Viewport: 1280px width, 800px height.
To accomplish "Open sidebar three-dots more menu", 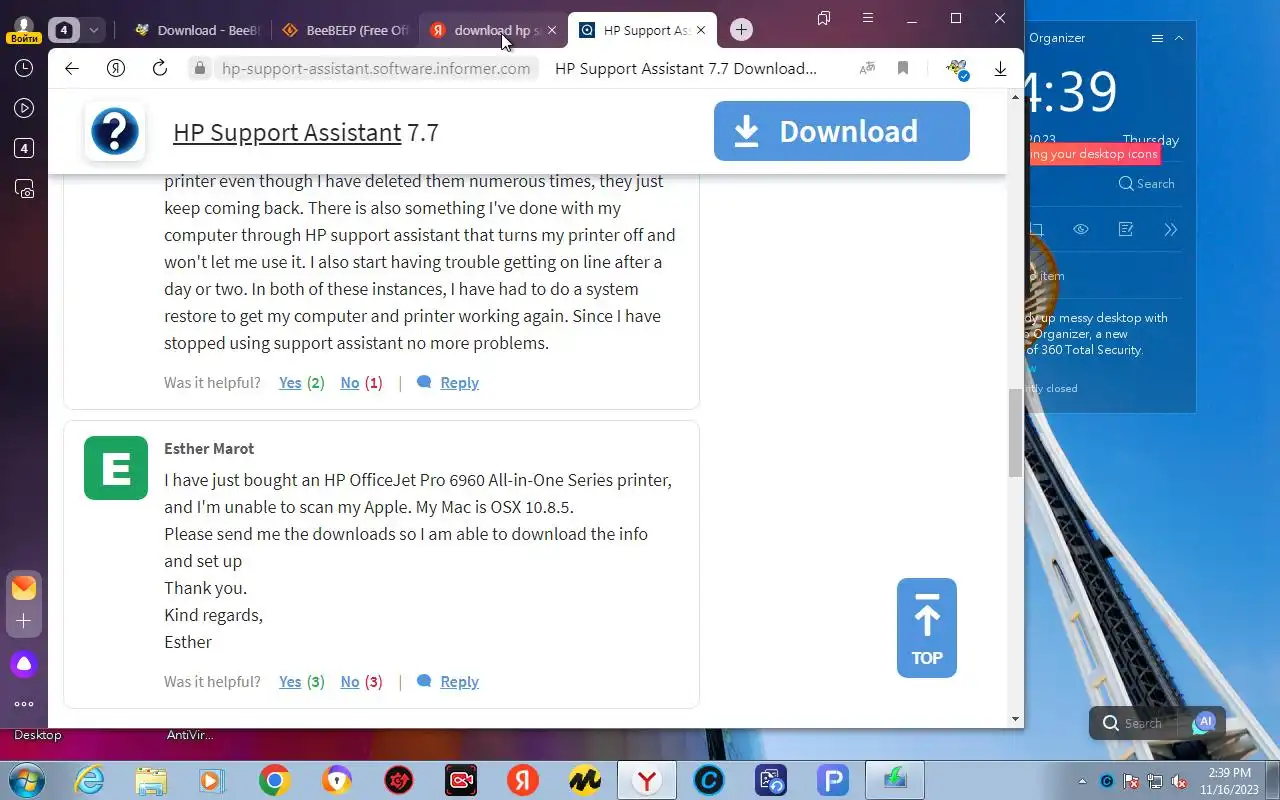I will tap(24, 704).
